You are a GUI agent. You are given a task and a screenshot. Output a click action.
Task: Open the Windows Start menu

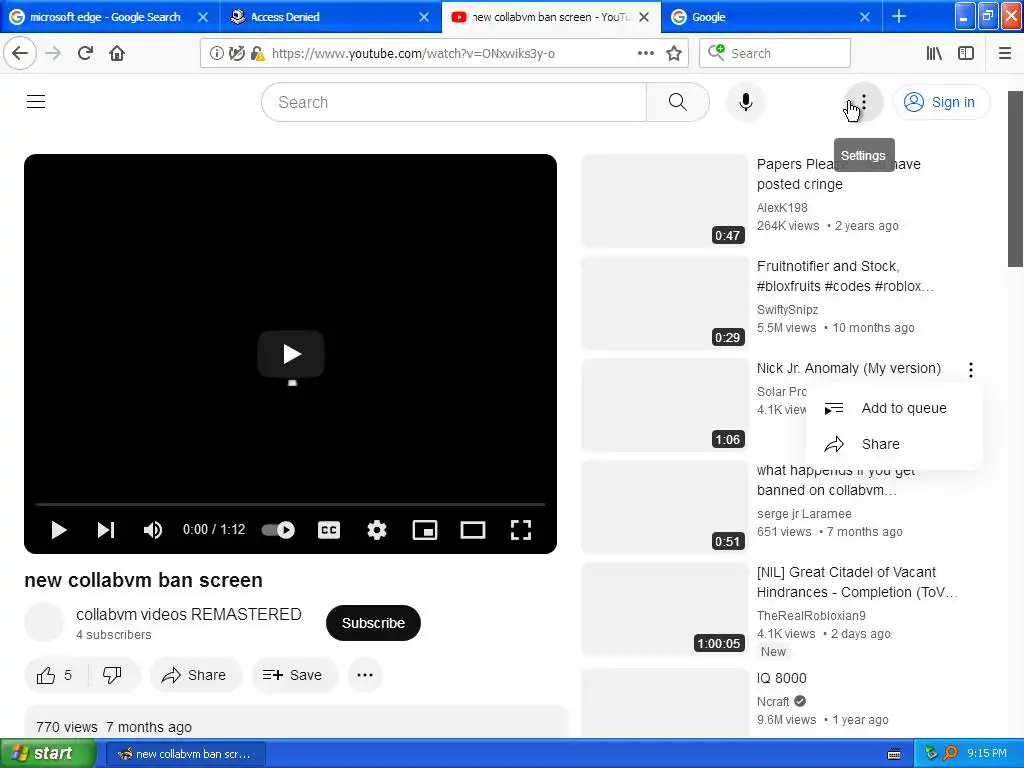click(x=48, y=753)
